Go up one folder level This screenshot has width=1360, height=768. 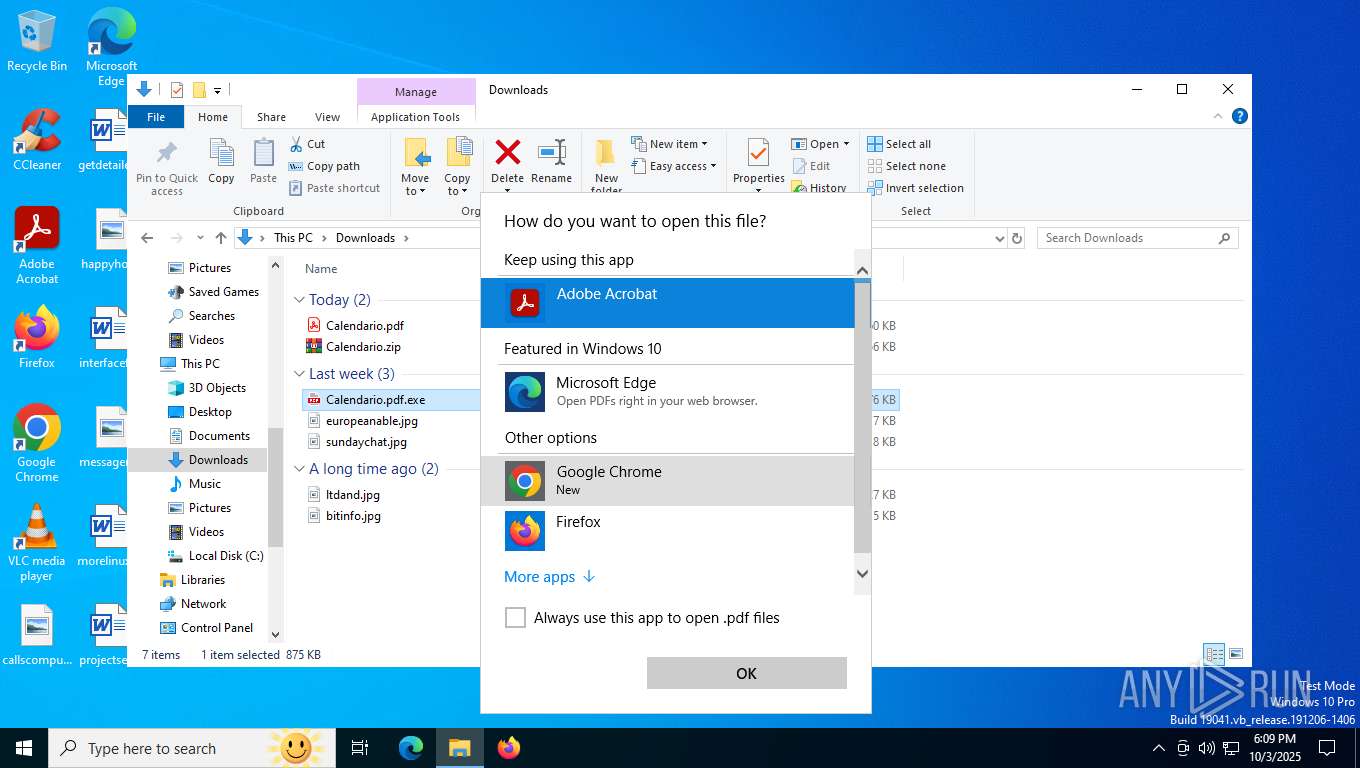[x=221, y=238]
